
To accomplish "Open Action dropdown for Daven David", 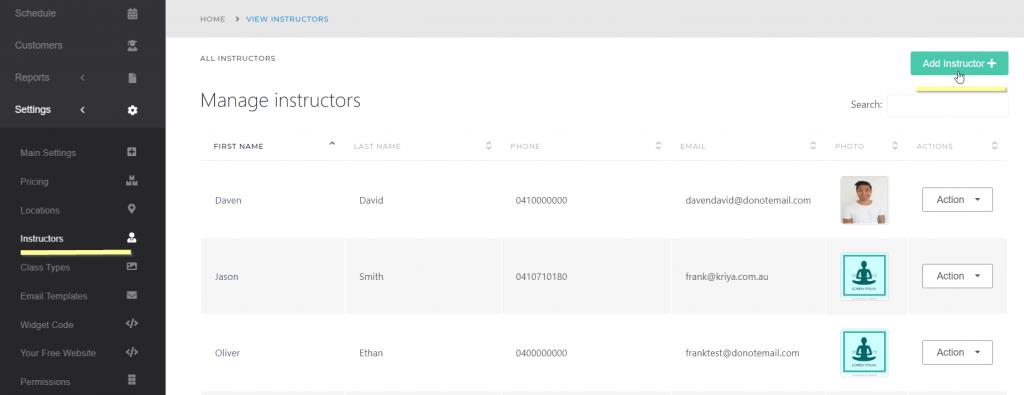I will pos(957,200).
